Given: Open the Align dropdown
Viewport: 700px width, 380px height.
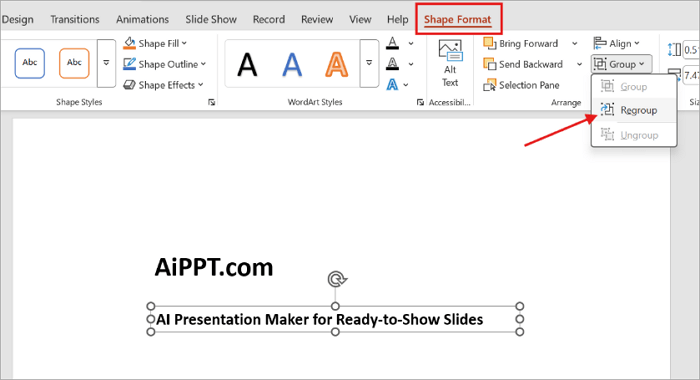Looking at the screenshot, I should coord(617,43).
